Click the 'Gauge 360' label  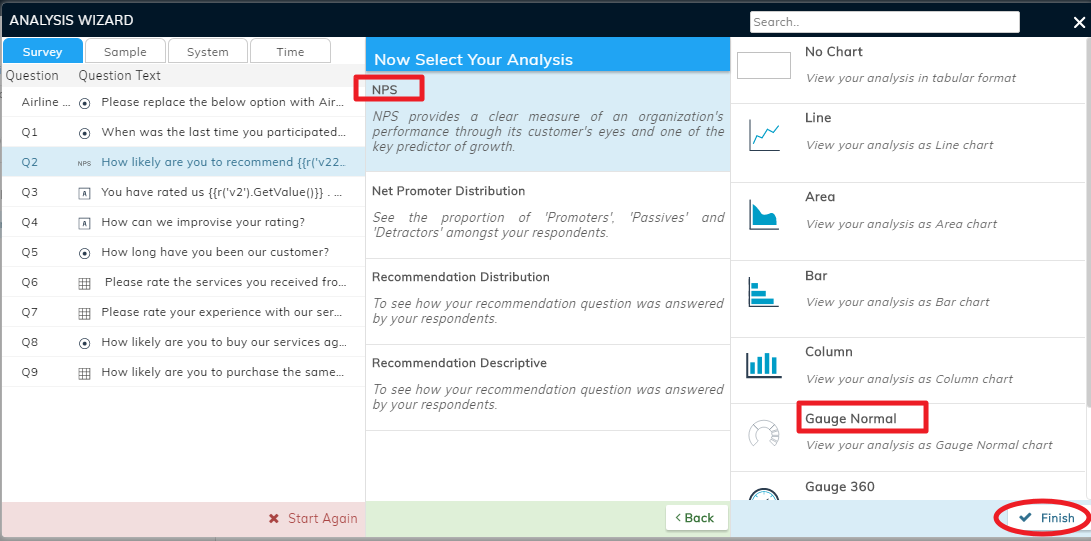(x=840, y=487)
